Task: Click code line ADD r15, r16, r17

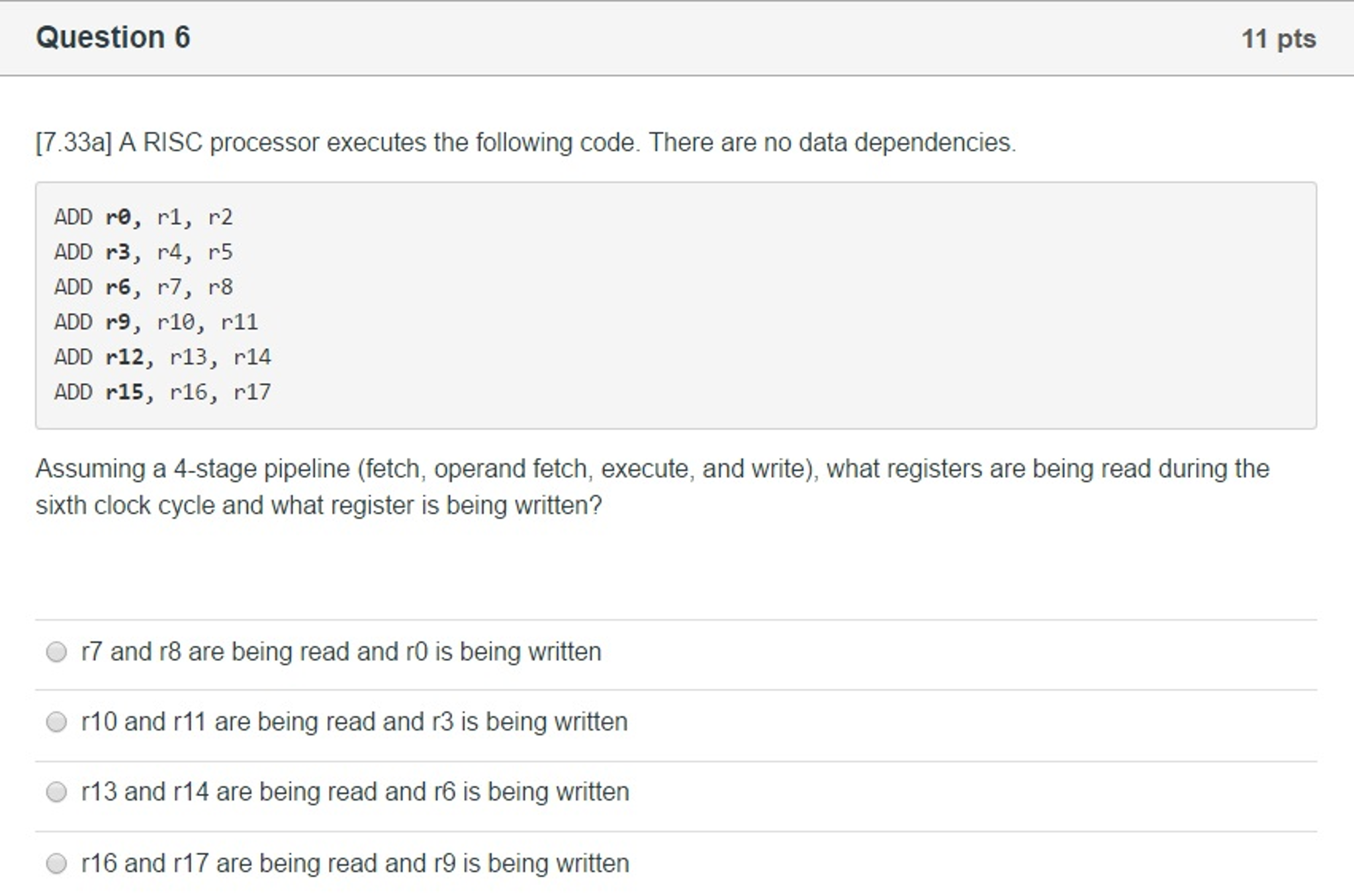Action: [163, 392]
